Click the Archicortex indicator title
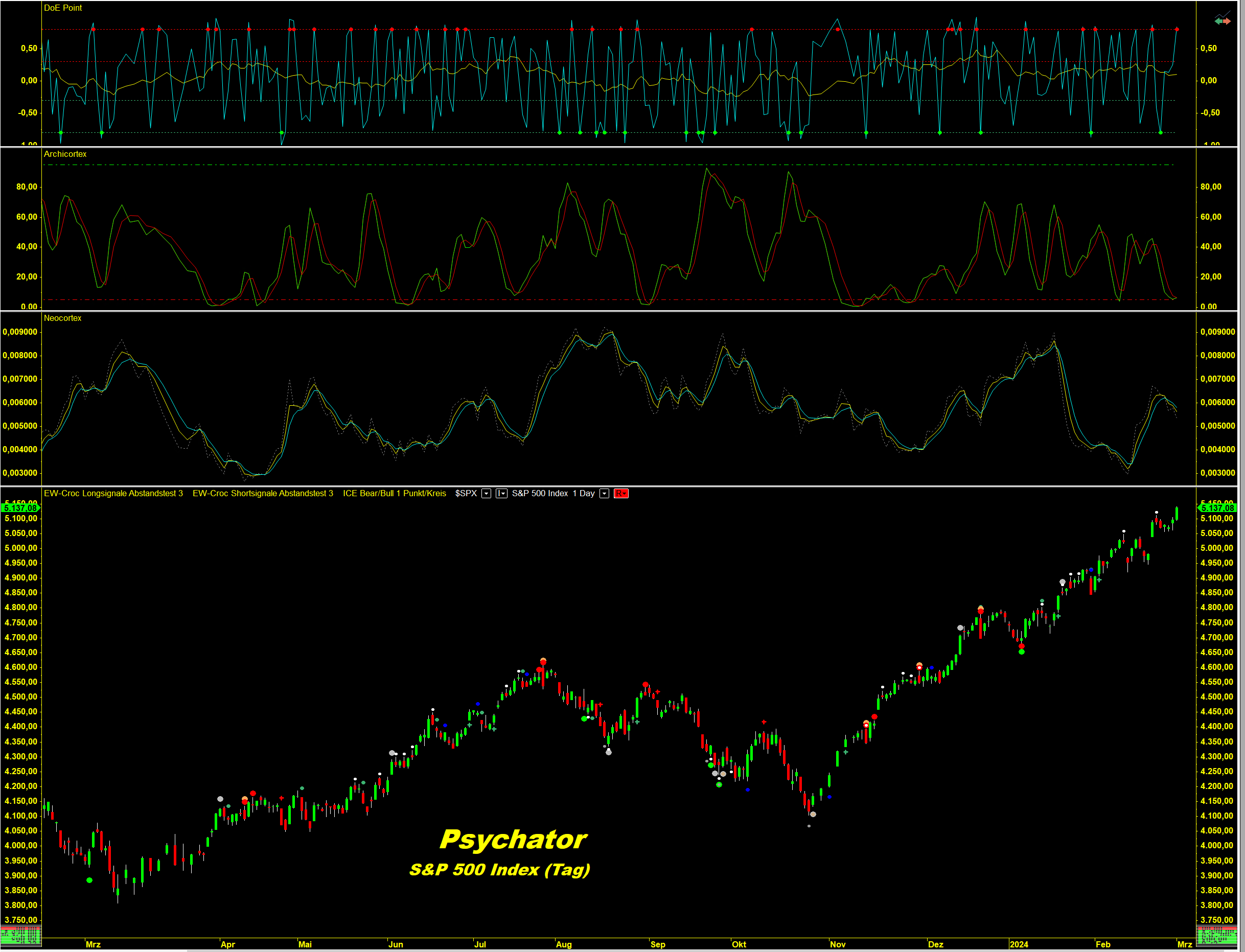The width and height of the screenshot is (1245, 952). 65,154
